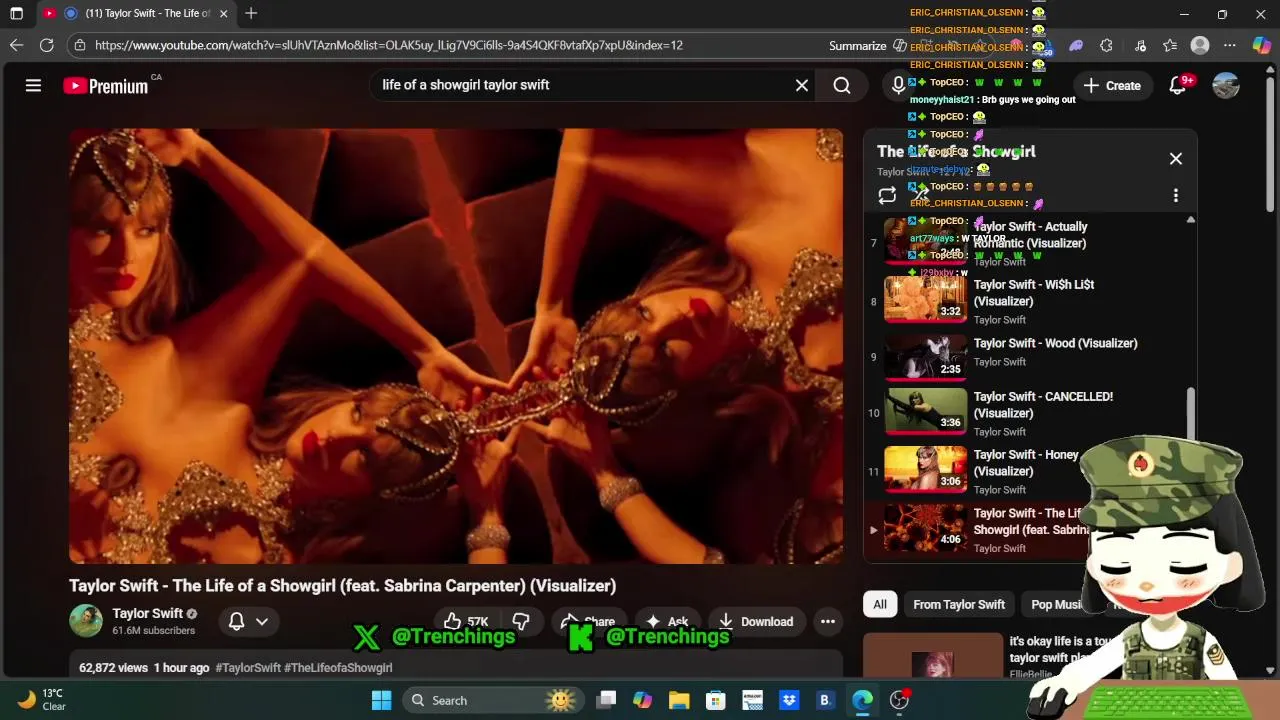Click Summarize in address bar
The height and width of the screenshot is (720, 1280).
(857, 45)
